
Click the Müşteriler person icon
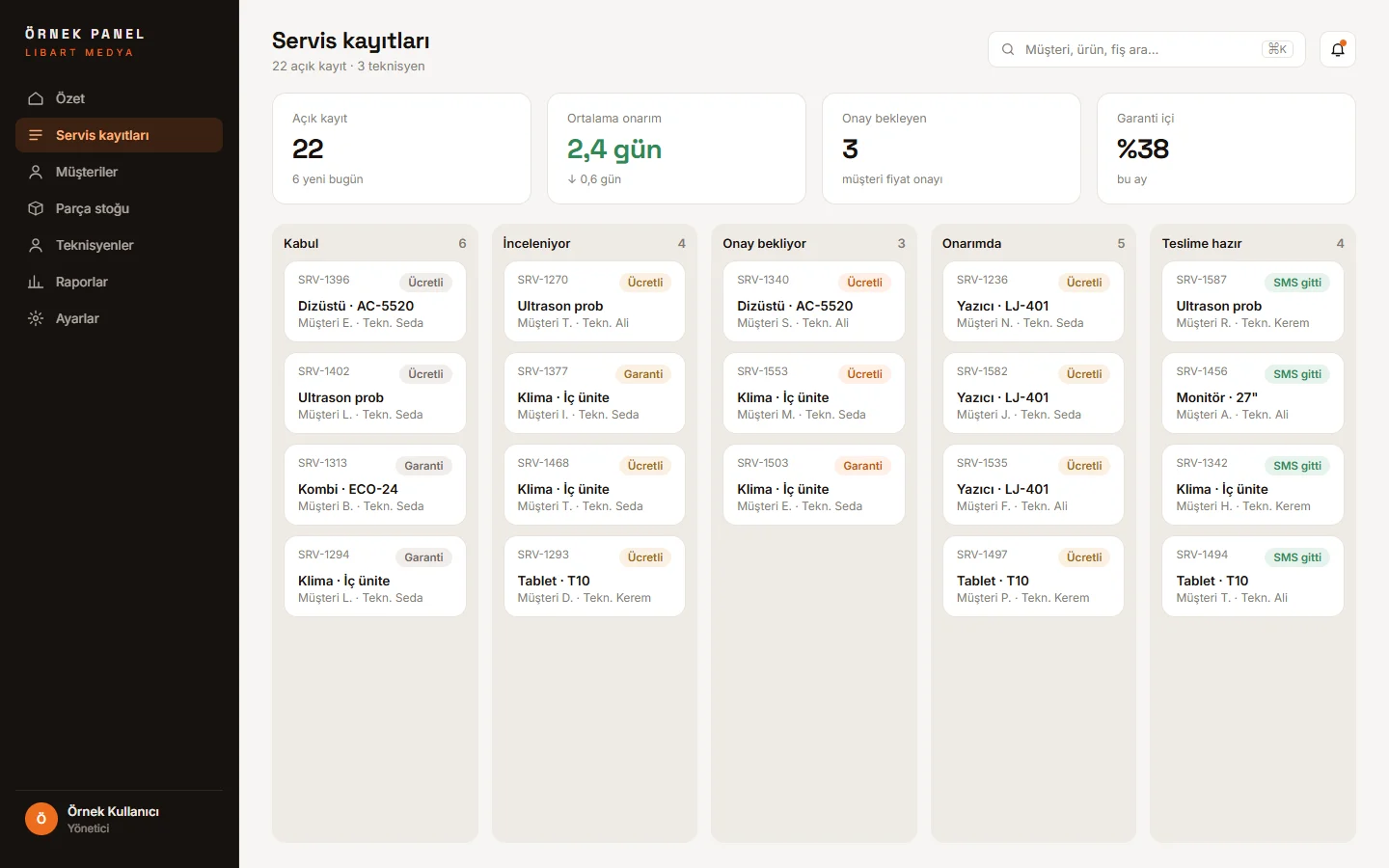click(x=36, y=172)
